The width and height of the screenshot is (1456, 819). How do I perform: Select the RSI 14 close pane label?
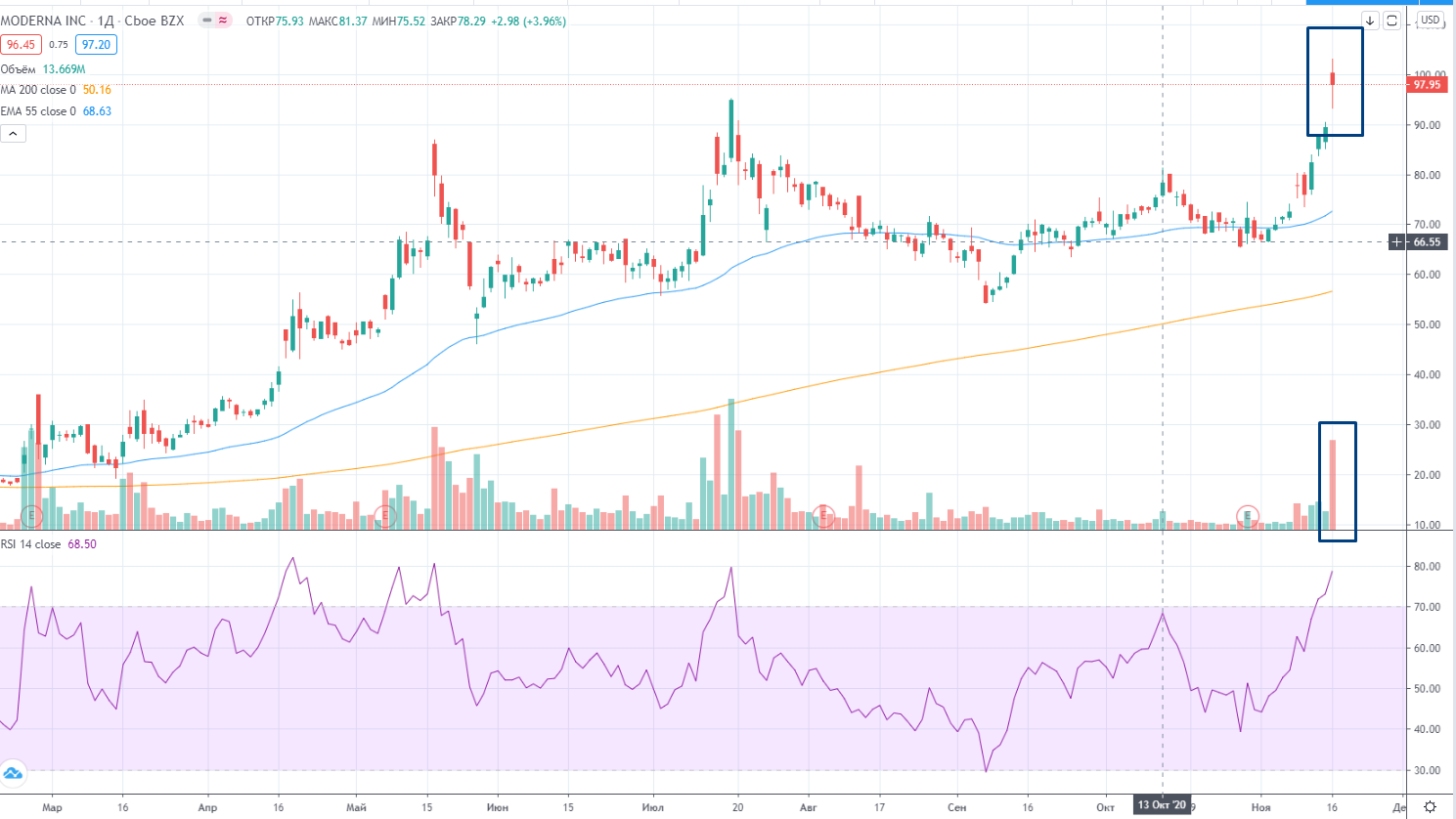(30, 544)
